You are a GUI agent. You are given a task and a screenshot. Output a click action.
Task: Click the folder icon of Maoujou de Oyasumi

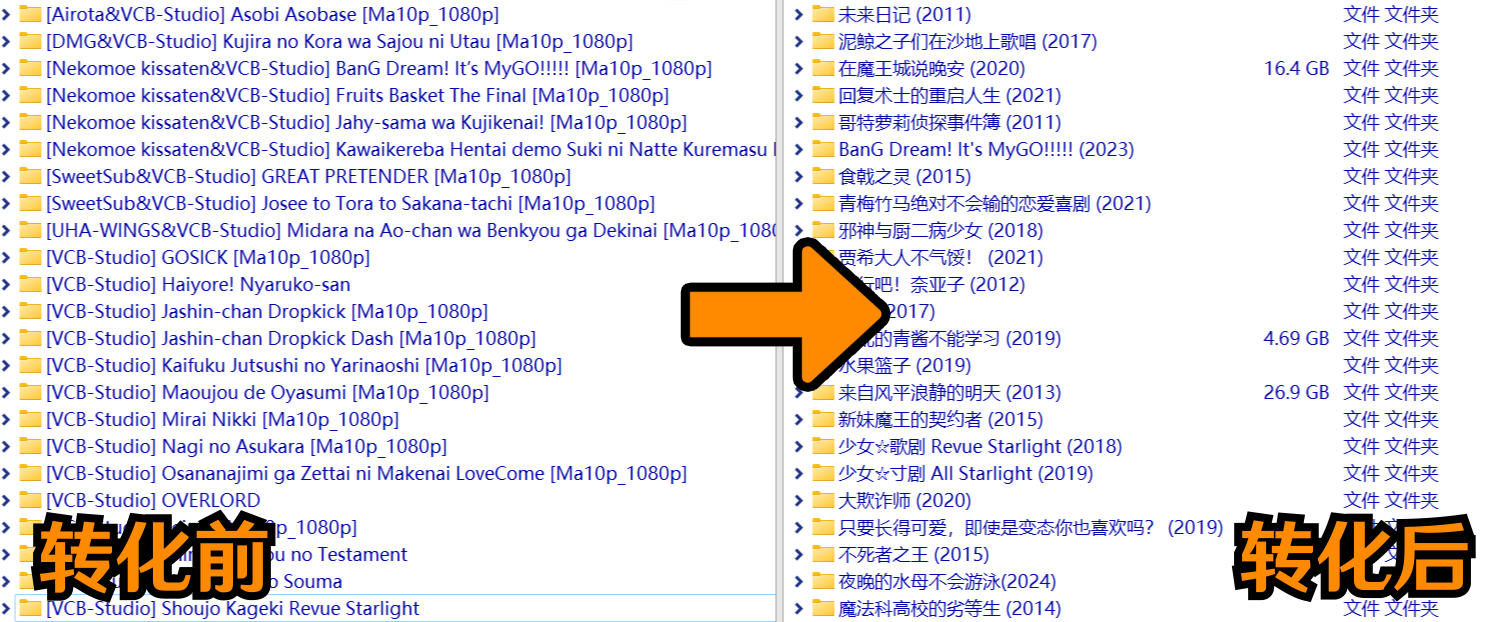click(30, 393)
